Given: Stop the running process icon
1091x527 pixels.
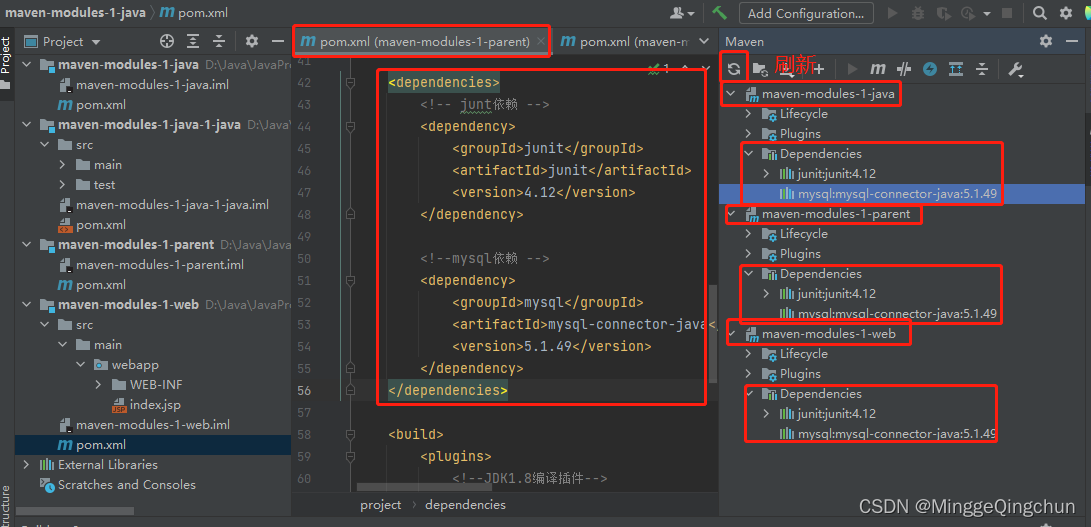Looking at the screenshot, I should pos(1007,13).
